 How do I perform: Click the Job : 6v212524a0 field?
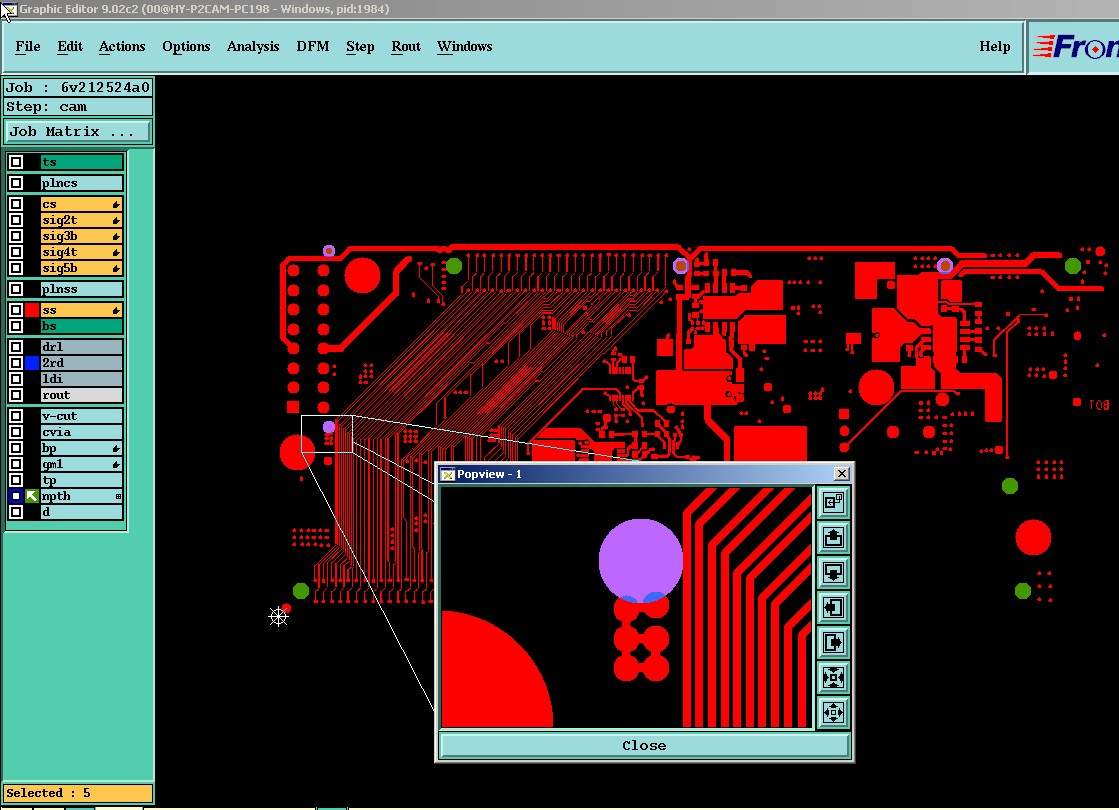click(79, 88)
